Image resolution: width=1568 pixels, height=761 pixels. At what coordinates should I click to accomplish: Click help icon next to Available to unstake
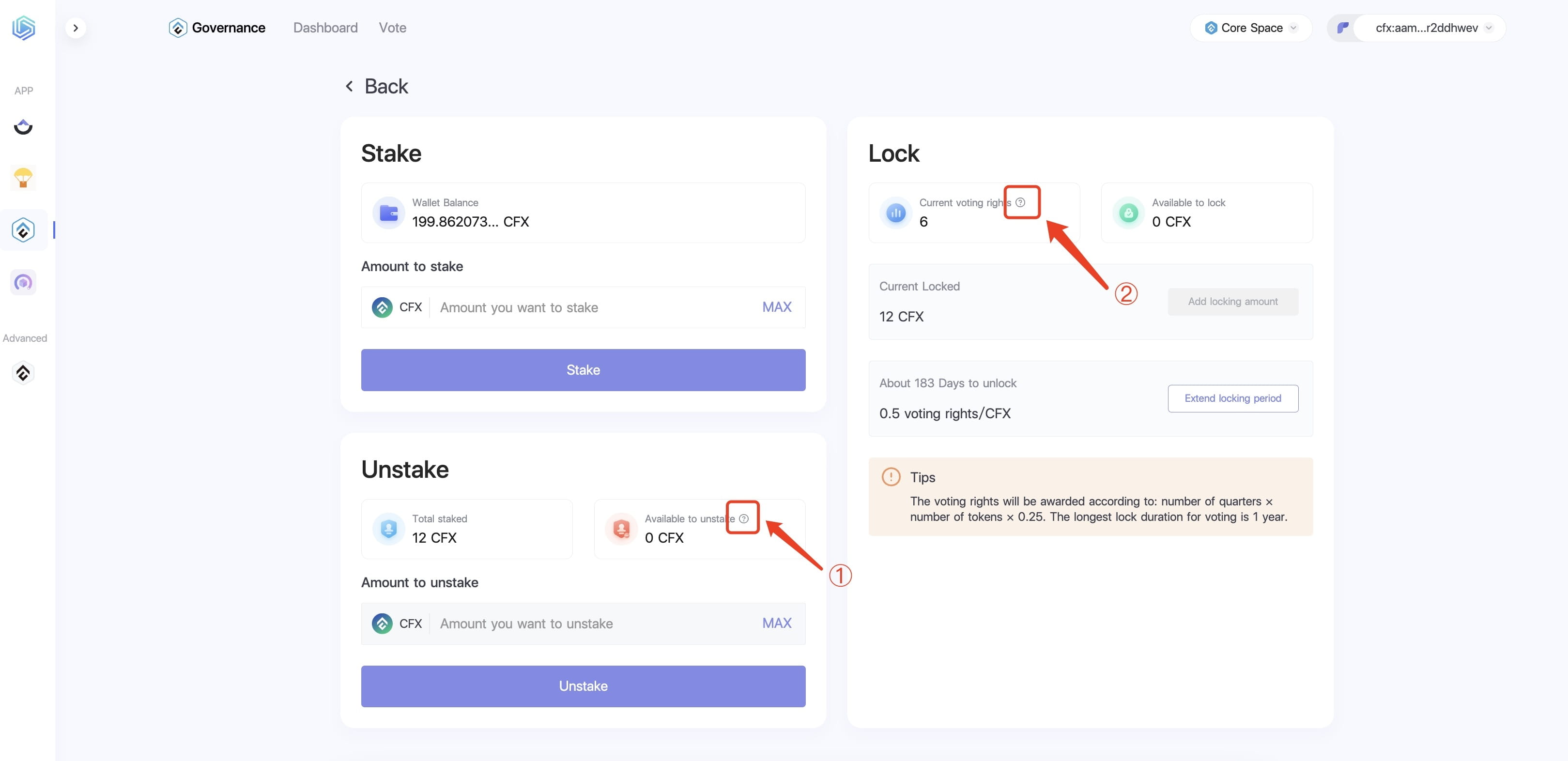click(x=744, y=519)
